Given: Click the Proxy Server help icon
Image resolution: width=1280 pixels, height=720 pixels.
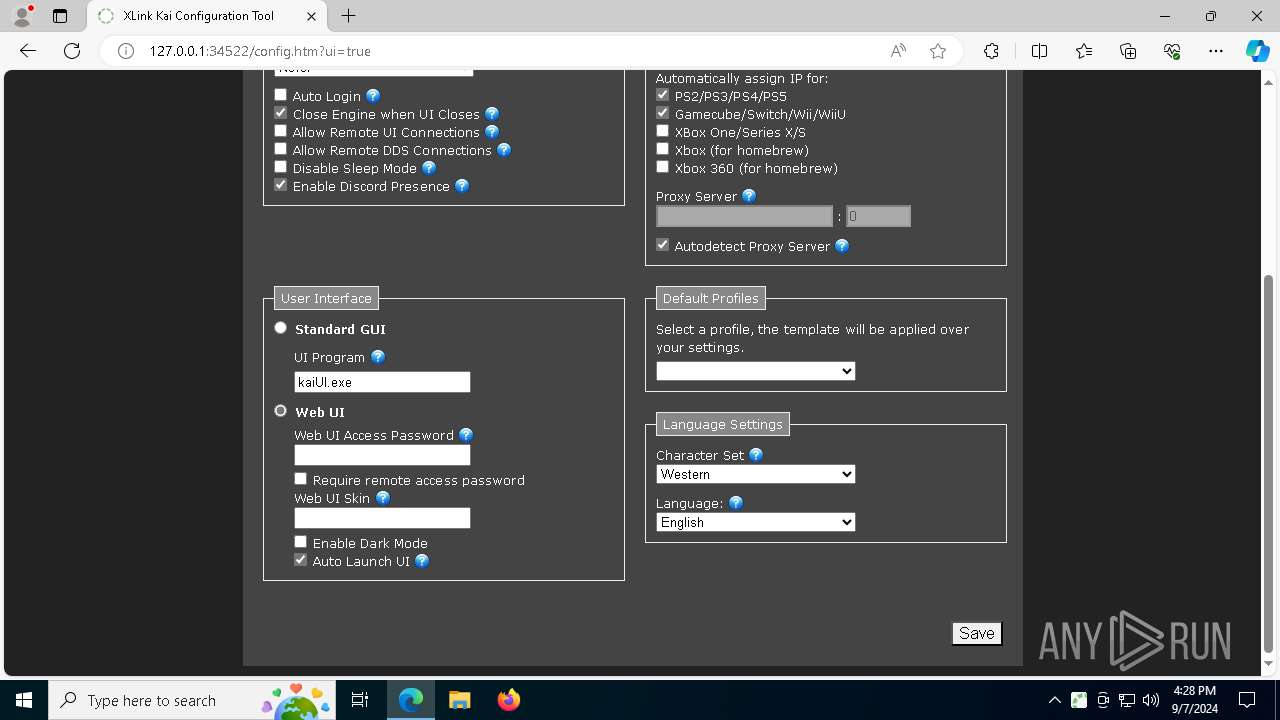Looking at the screenshot, I should (749, 196).
